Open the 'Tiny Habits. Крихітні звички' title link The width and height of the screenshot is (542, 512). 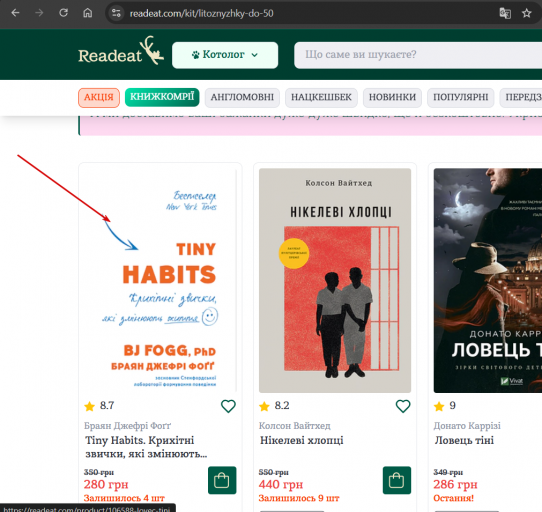pyautogui.click(x=146, y=447)
